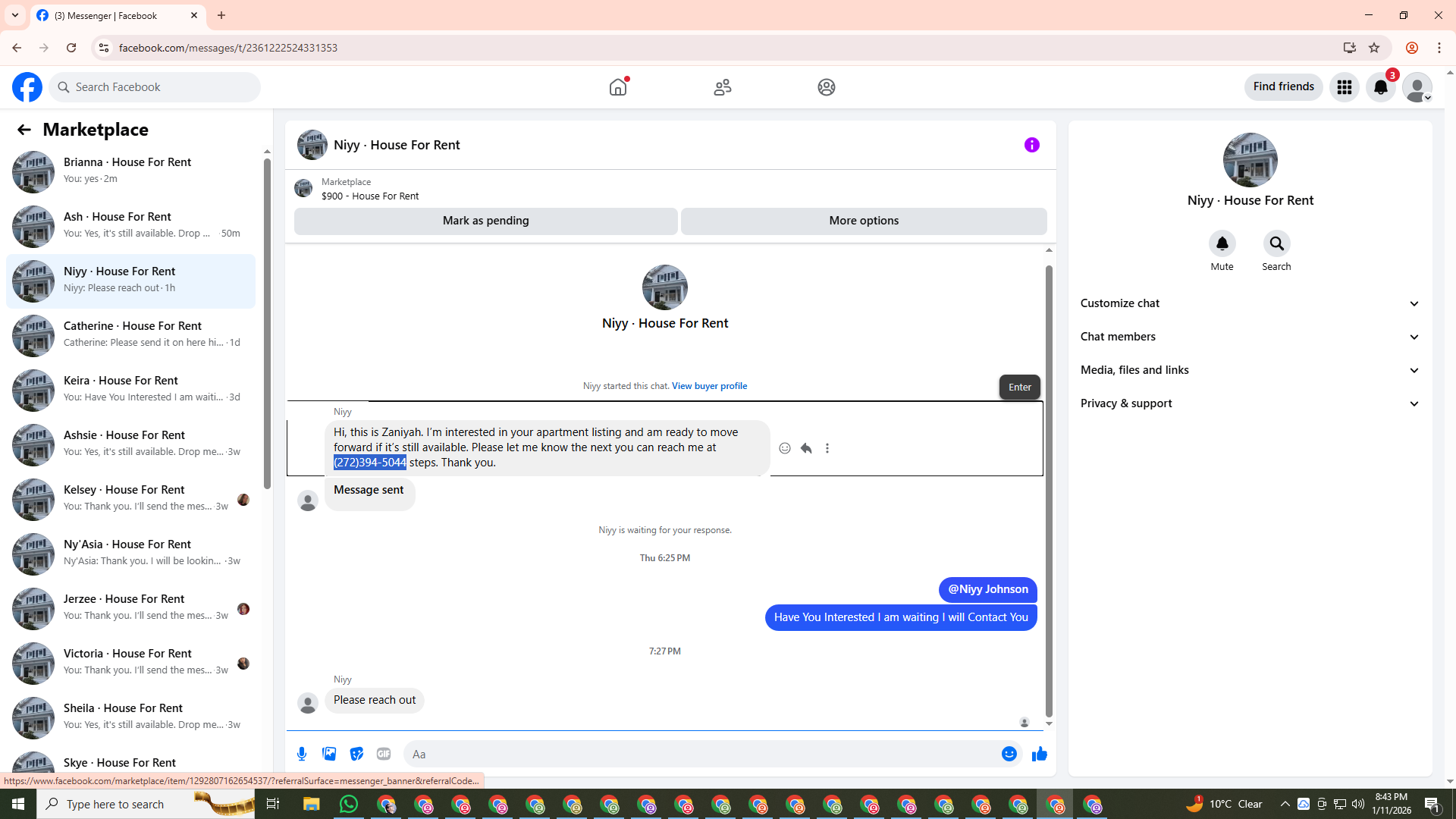Open Task View on the taskbar

coord(273,804)
